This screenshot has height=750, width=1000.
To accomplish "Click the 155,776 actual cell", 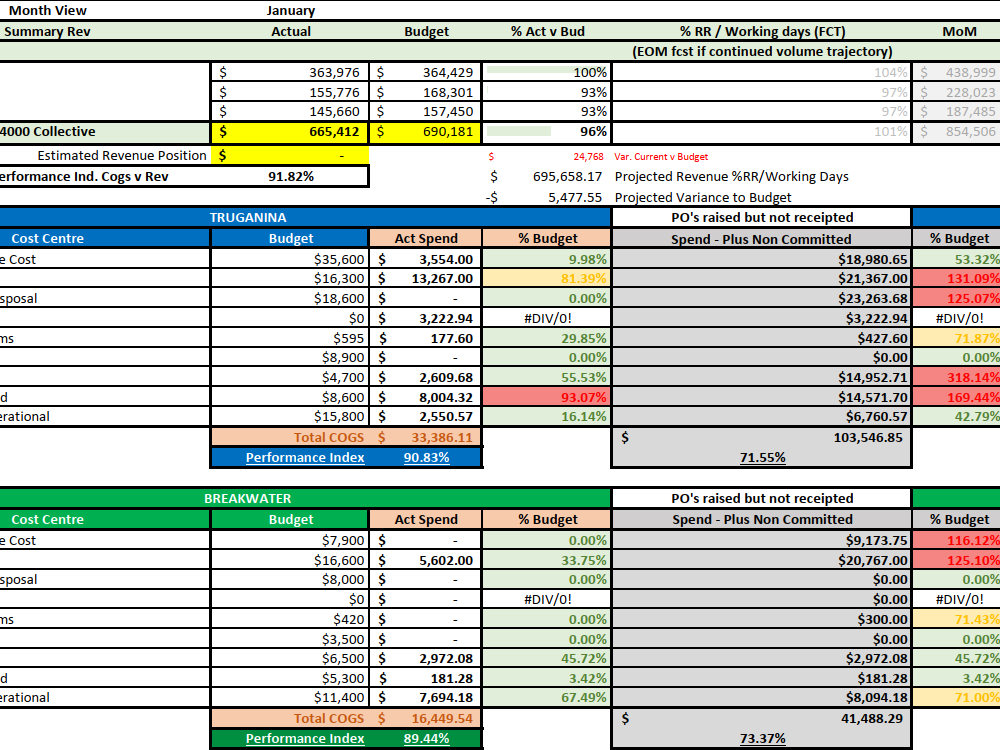I will click(x=290, y=92).
